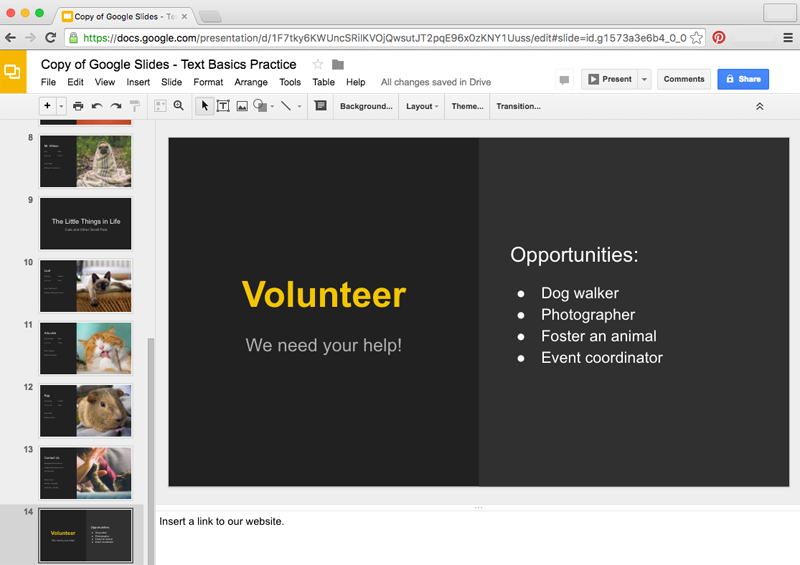
Task: Select slide 10 Siamese cat thumbnail
Action: pos(86,286)
